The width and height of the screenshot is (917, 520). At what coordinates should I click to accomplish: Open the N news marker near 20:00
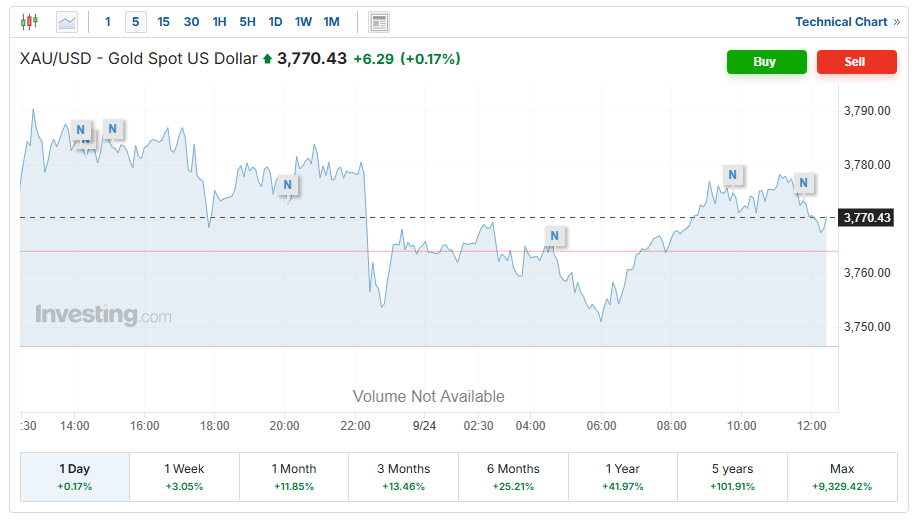click(x=288, y=184)
